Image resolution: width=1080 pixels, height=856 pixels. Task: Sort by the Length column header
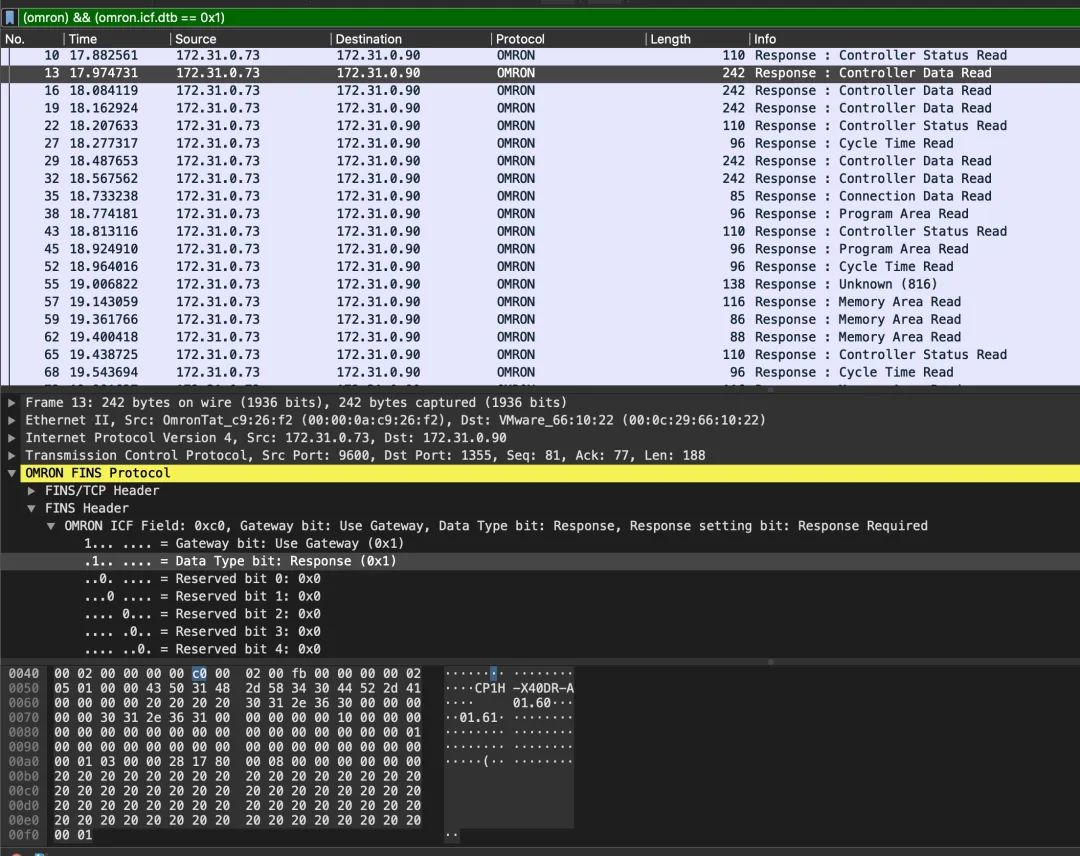pos(697,39)
